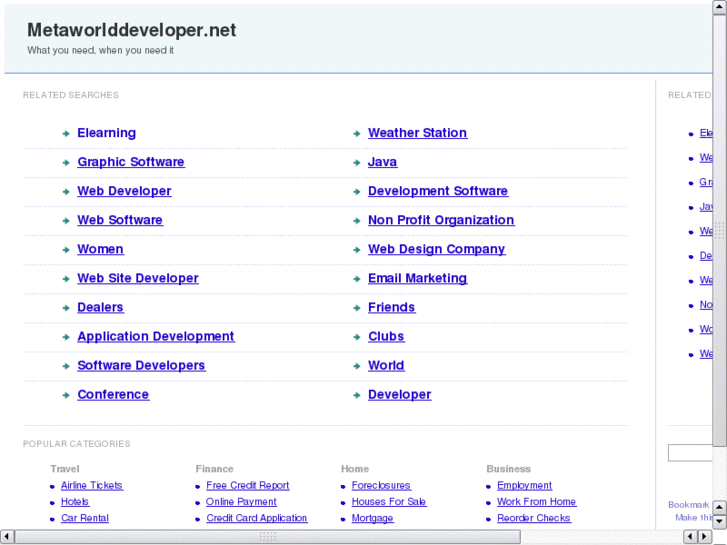Click the vertical scrollbar thumb

[x=720, y=230]
